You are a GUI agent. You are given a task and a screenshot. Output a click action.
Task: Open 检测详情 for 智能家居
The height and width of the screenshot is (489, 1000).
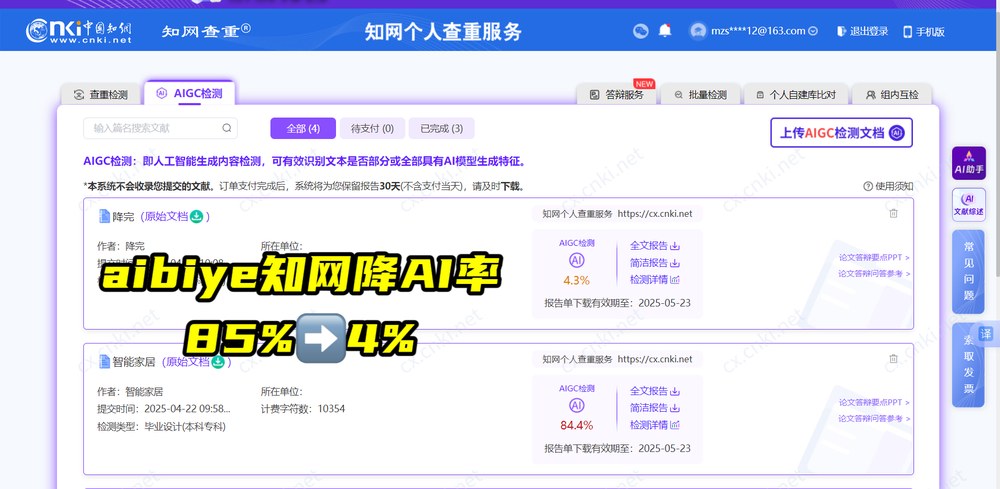tap(654, 425)
